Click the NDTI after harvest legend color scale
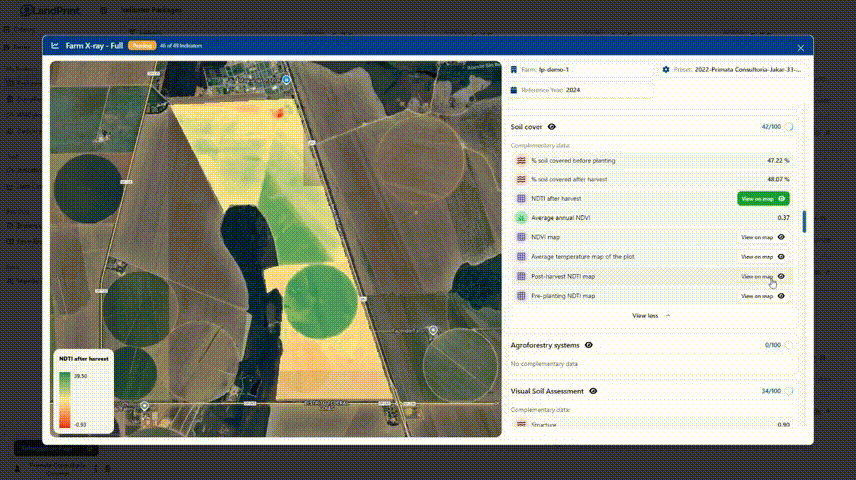 click(65, 398)
